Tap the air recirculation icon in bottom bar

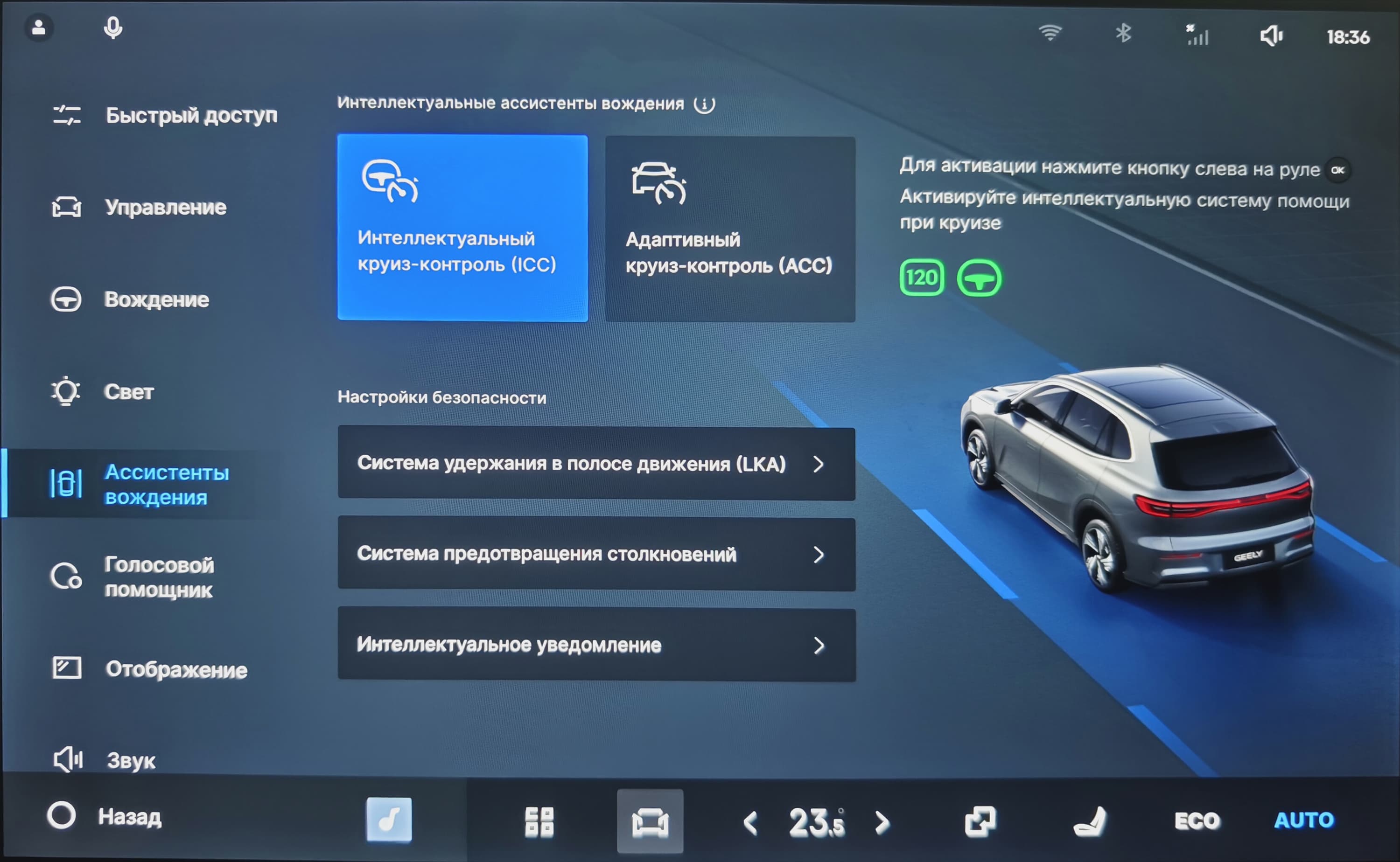pyautogui.click(x=980, y=821)
